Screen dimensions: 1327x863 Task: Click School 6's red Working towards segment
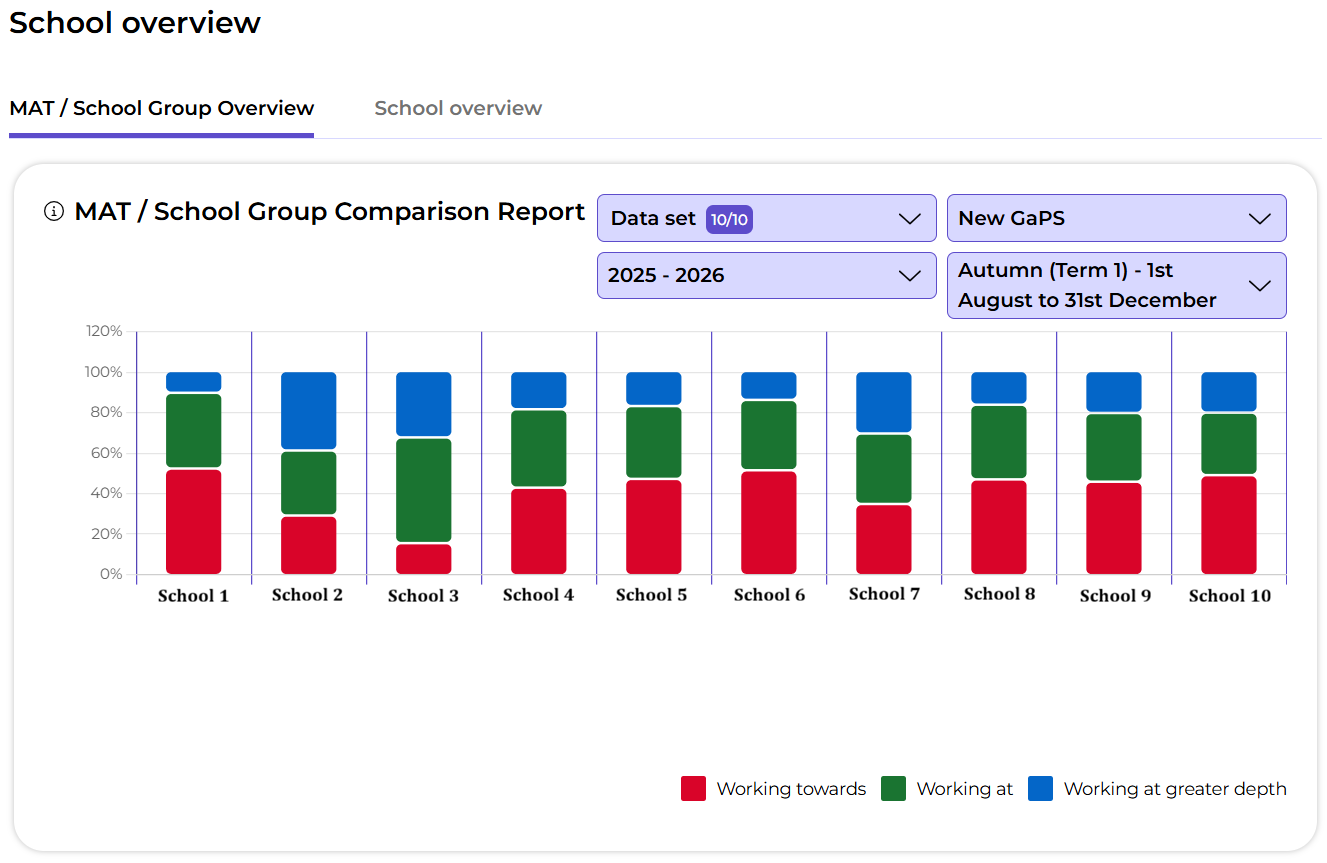(x=769, y=522)
